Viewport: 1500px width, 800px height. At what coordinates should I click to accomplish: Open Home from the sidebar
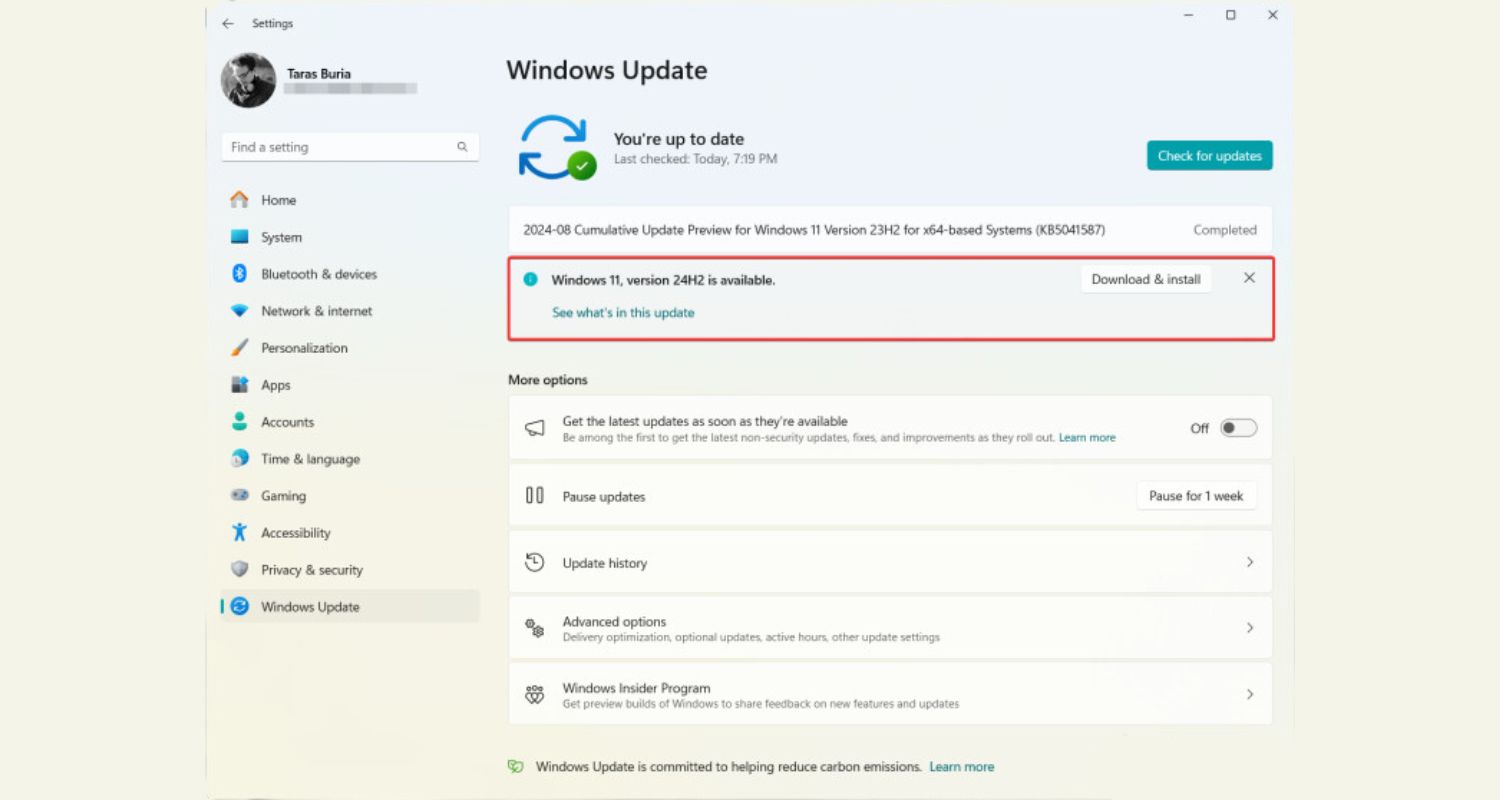[x=350, y=200]
